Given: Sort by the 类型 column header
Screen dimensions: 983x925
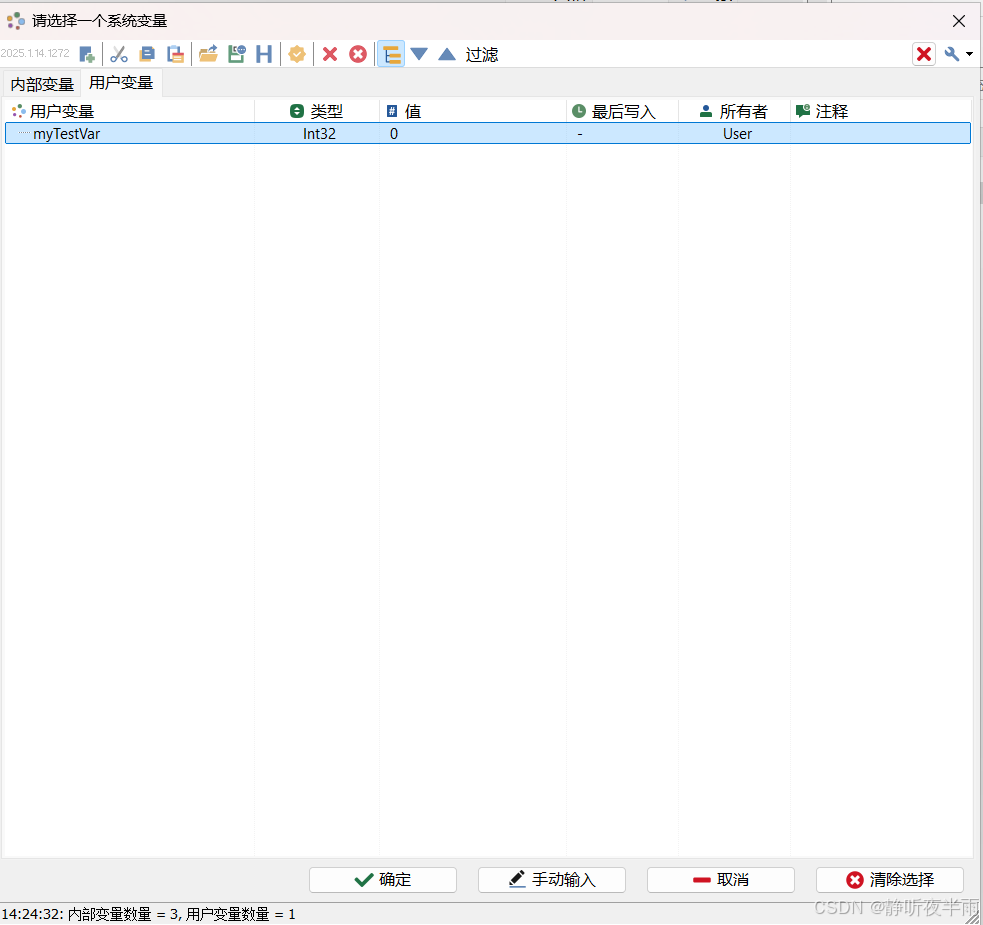Looking at the screenshot, I should 317,112.
